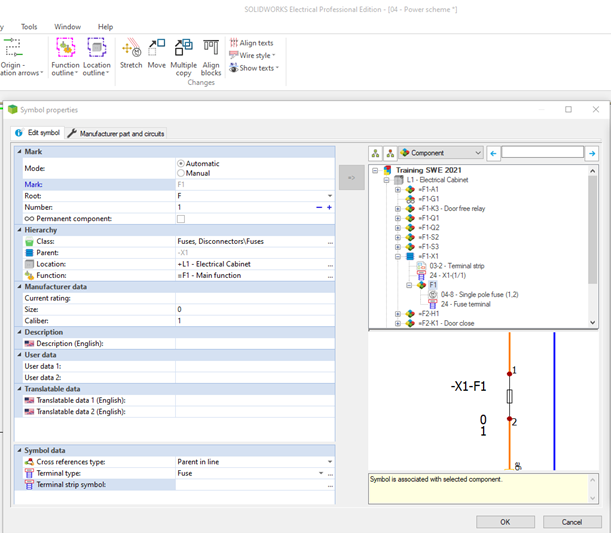
Task: Open the Root dropdown
Action: pyautogui.click(x=330, y=196)
